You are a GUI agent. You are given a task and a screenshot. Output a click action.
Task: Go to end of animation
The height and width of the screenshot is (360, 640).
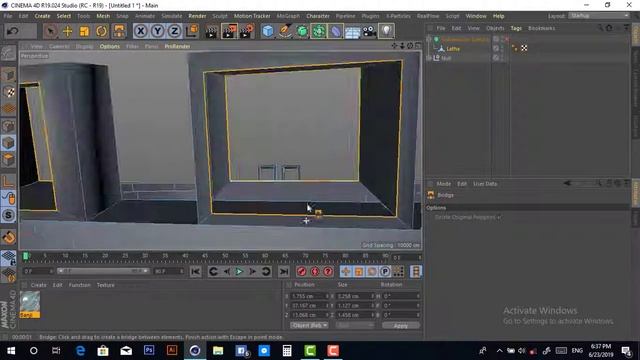click(x=284, y=271)
